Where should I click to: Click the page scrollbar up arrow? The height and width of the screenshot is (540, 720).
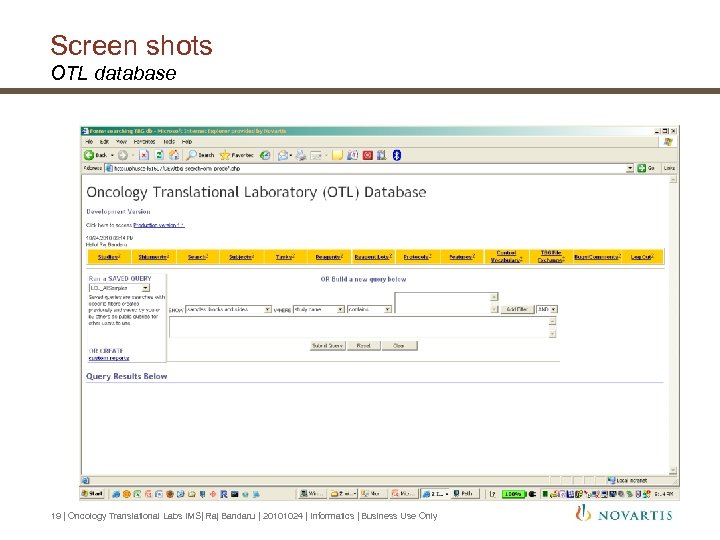[673, 180]
